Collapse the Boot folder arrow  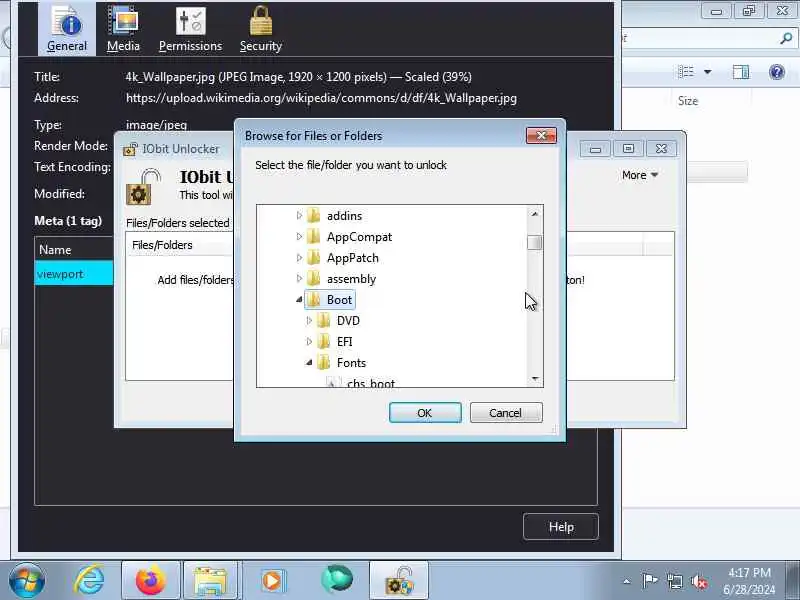(299, 299)
